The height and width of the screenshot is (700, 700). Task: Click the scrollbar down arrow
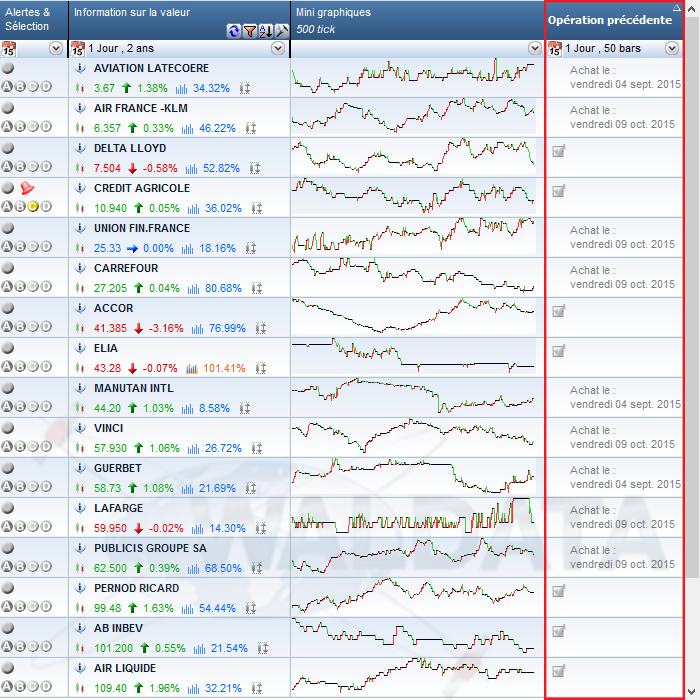[x=692, y=692]
